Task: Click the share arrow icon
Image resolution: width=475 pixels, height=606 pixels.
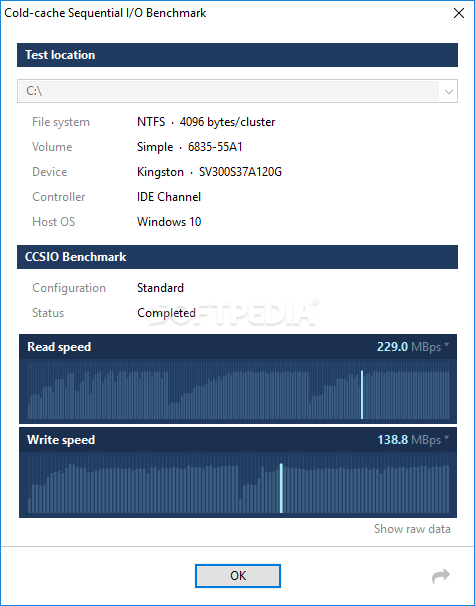Action: tap(441, 576)
